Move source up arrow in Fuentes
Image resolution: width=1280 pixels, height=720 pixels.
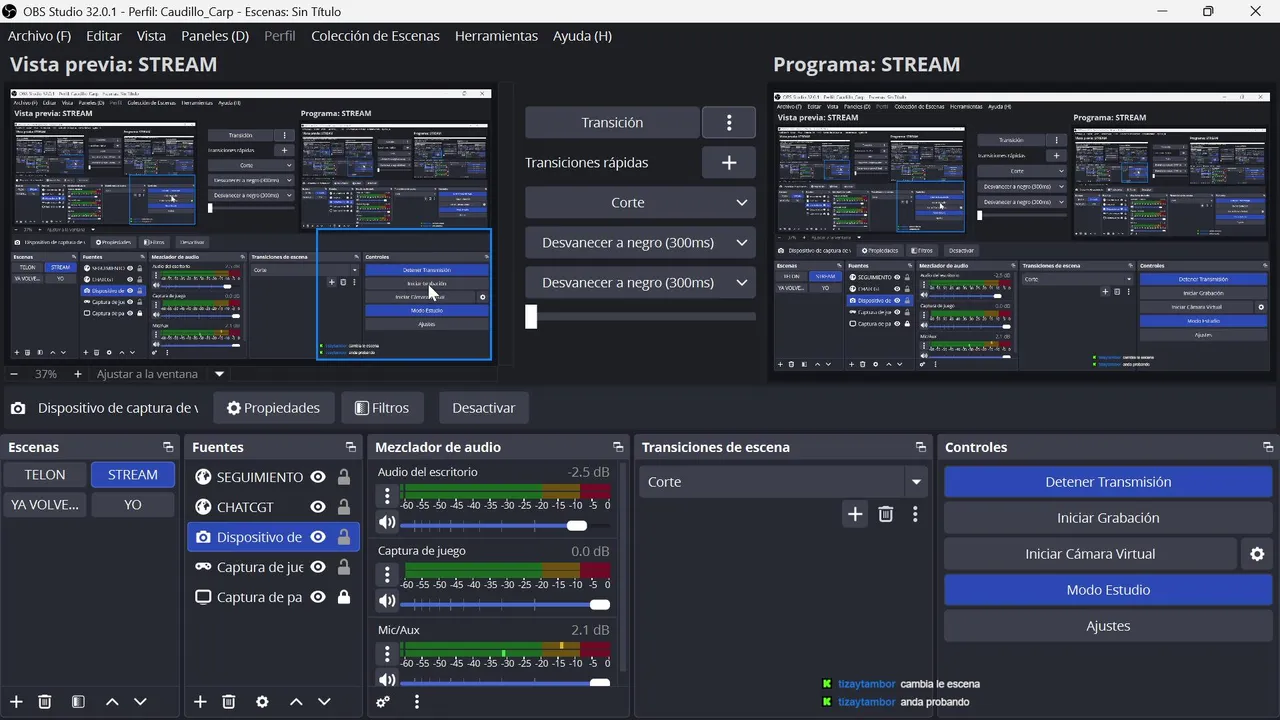296,702
